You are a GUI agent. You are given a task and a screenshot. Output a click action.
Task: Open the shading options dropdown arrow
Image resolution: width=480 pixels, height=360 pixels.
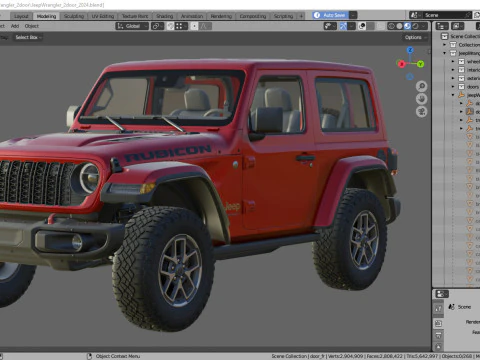[424, 26]
